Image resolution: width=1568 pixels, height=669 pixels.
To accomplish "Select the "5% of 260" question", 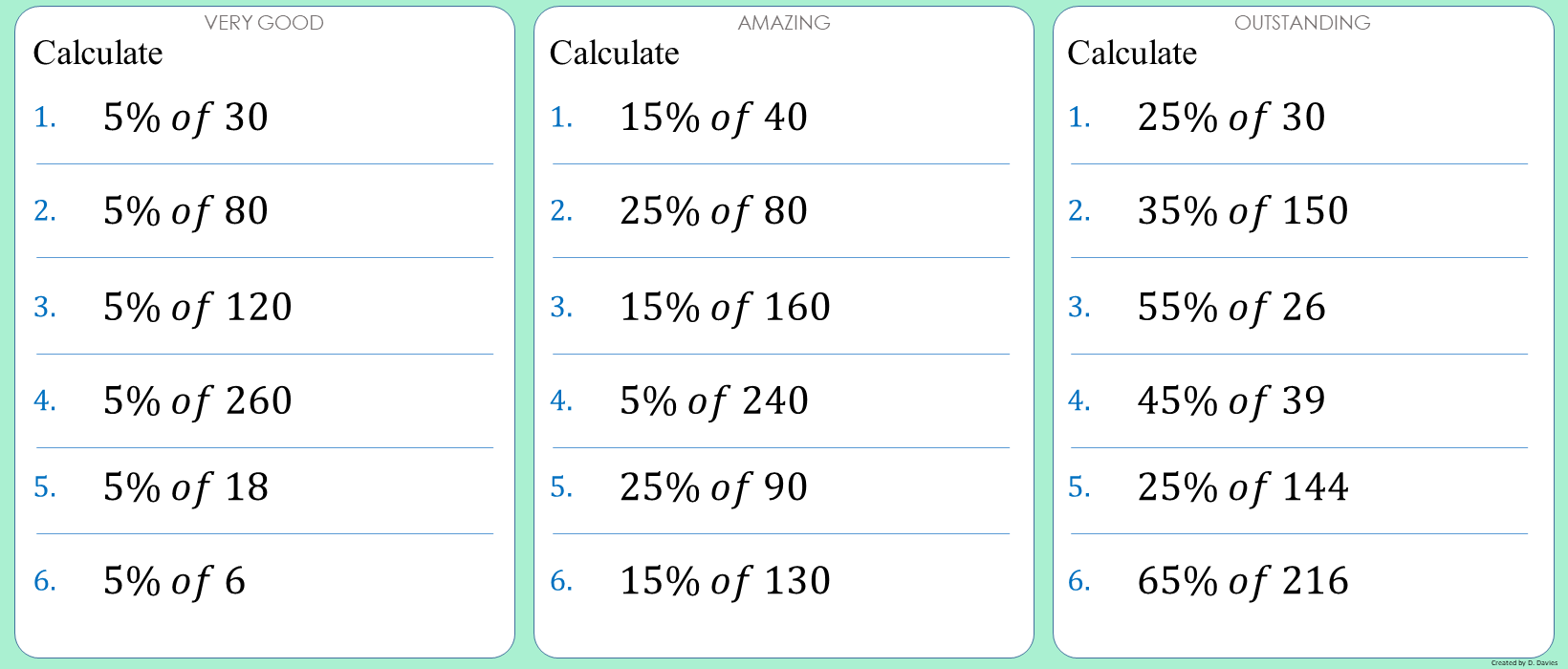I will point(197,401).
